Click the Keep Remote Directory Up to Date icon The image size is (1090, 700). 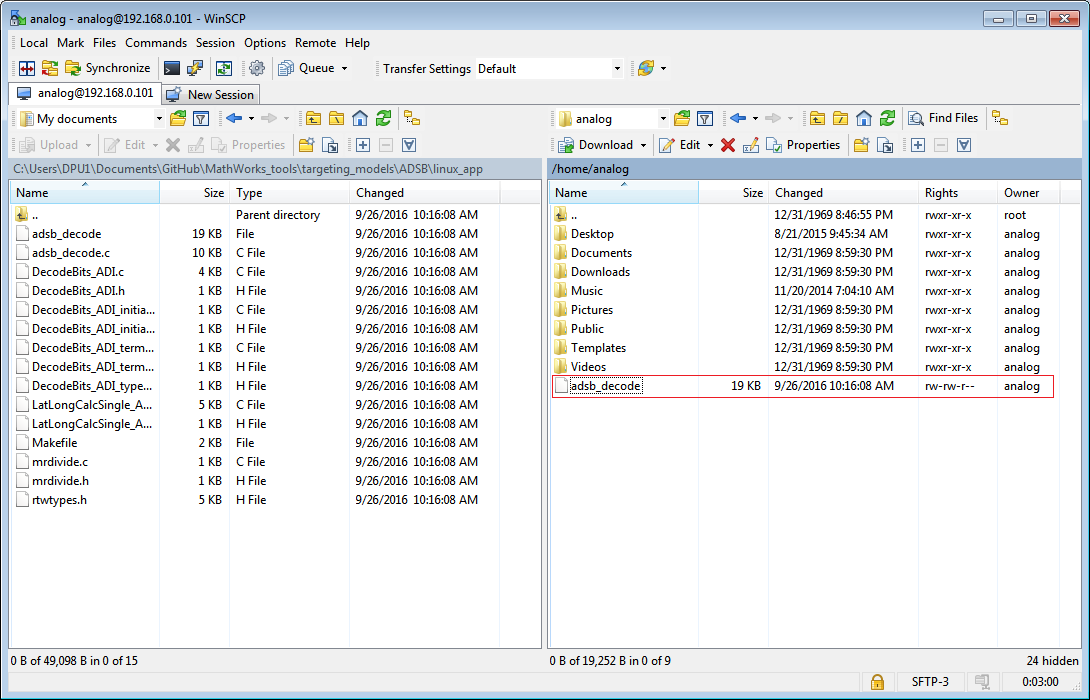(224, 68)
